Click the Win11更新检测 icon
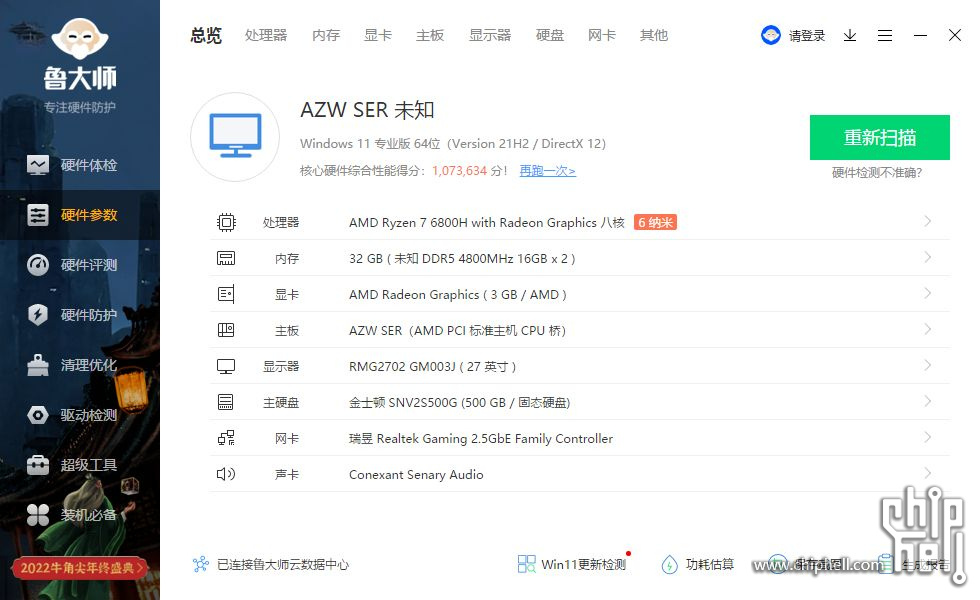The height and width of the screenshot is (600, 980). [526, 564]
